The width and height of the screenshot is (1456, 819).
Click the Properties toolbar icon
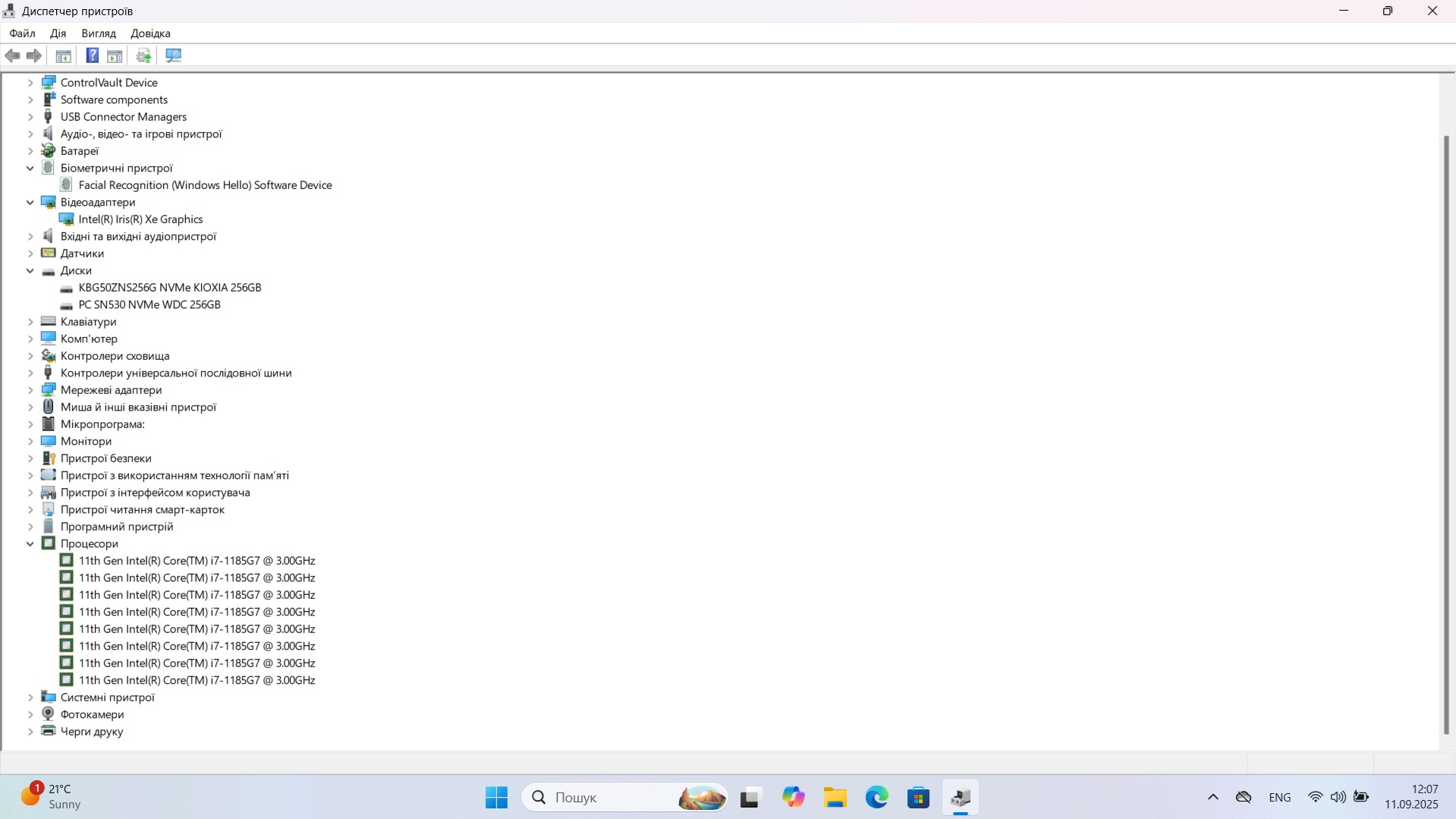coord(115,55)
